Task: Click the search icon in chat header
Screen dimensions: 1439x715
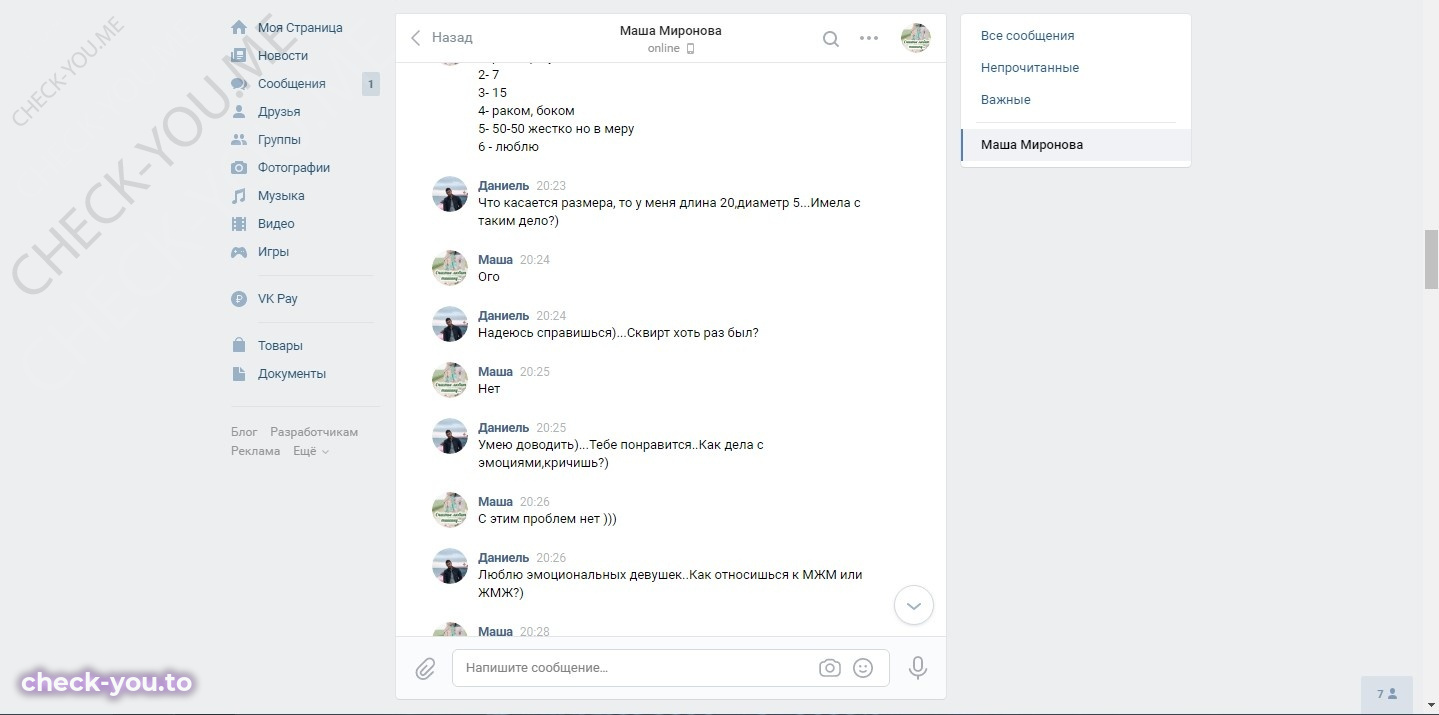Action: 831,39
